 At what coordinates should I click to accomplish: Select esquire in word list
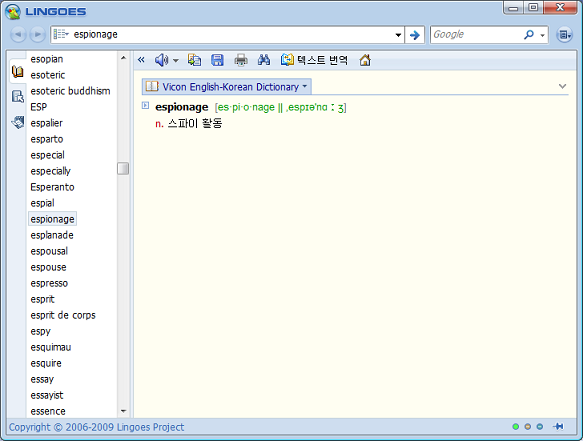coord(46,363)
